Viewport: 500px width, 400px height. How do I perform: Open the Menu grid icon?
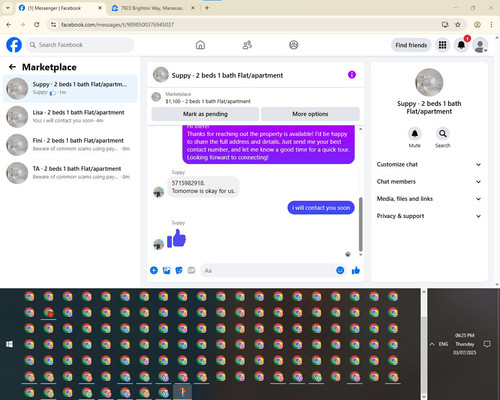(442, 45)
